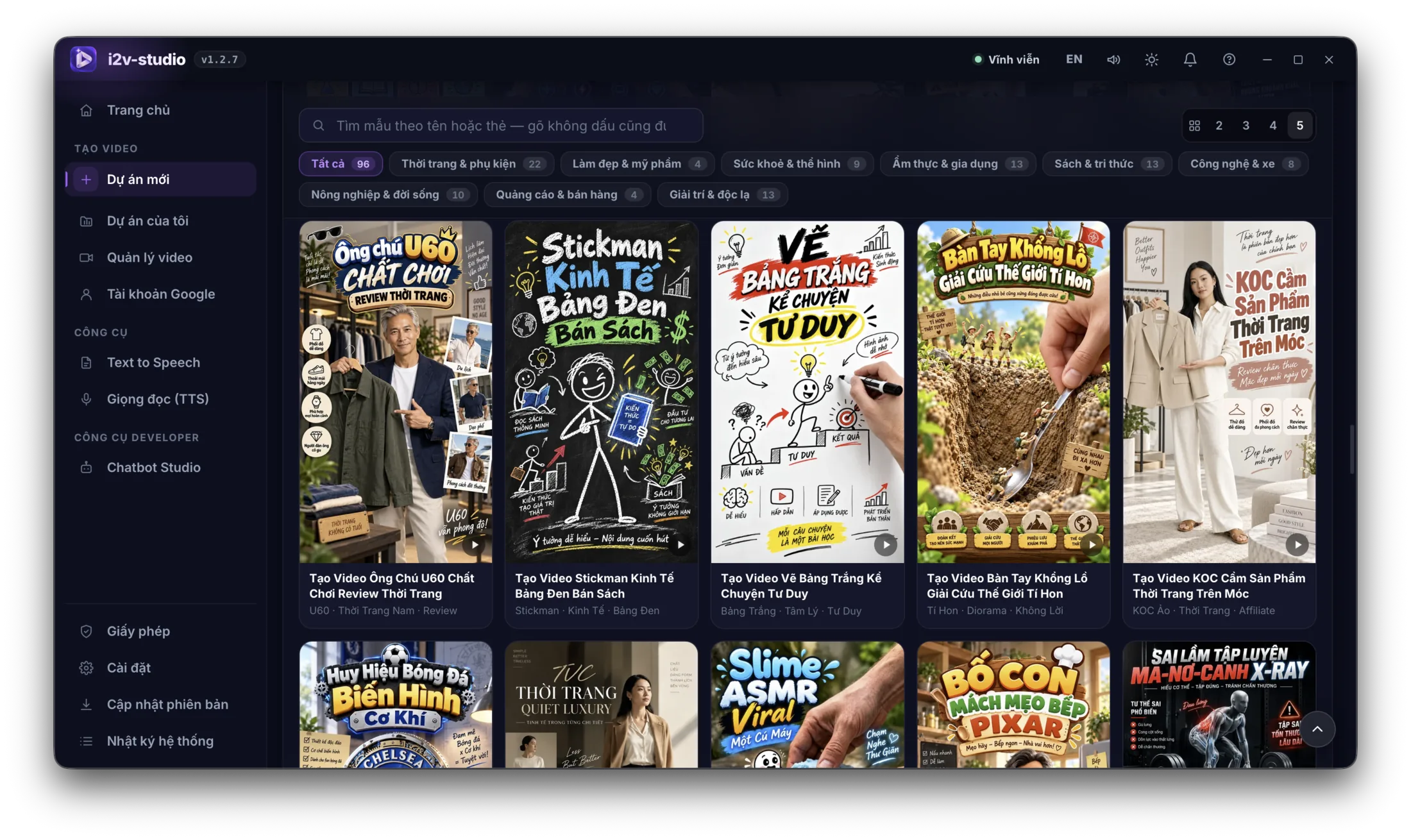The height and width of the screenshot is (840, 1411).
Task: Open the notifications bell
Action: [x=1190, y=60]
